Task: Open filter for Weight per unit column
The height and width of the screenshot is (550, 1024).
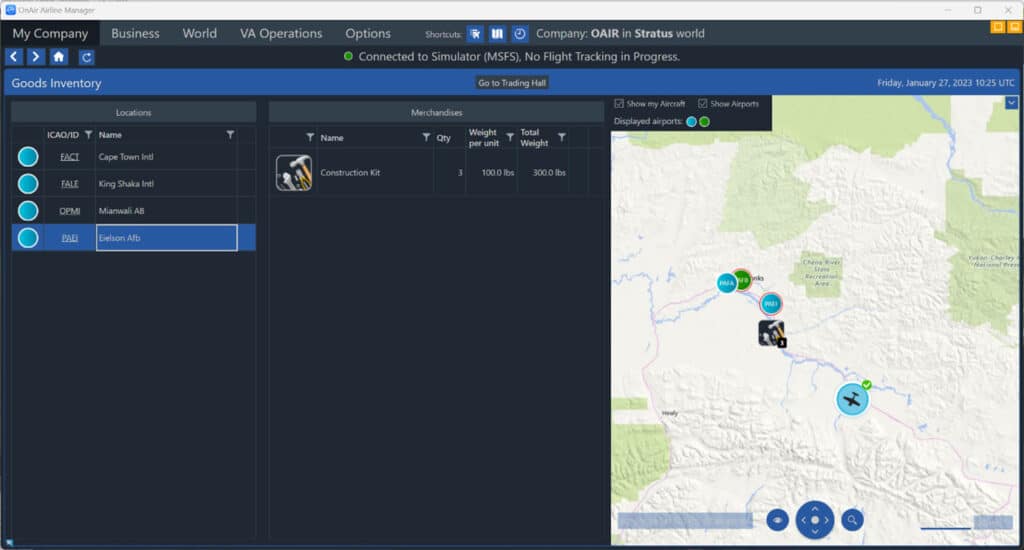Action: click(x=510, y=137)
